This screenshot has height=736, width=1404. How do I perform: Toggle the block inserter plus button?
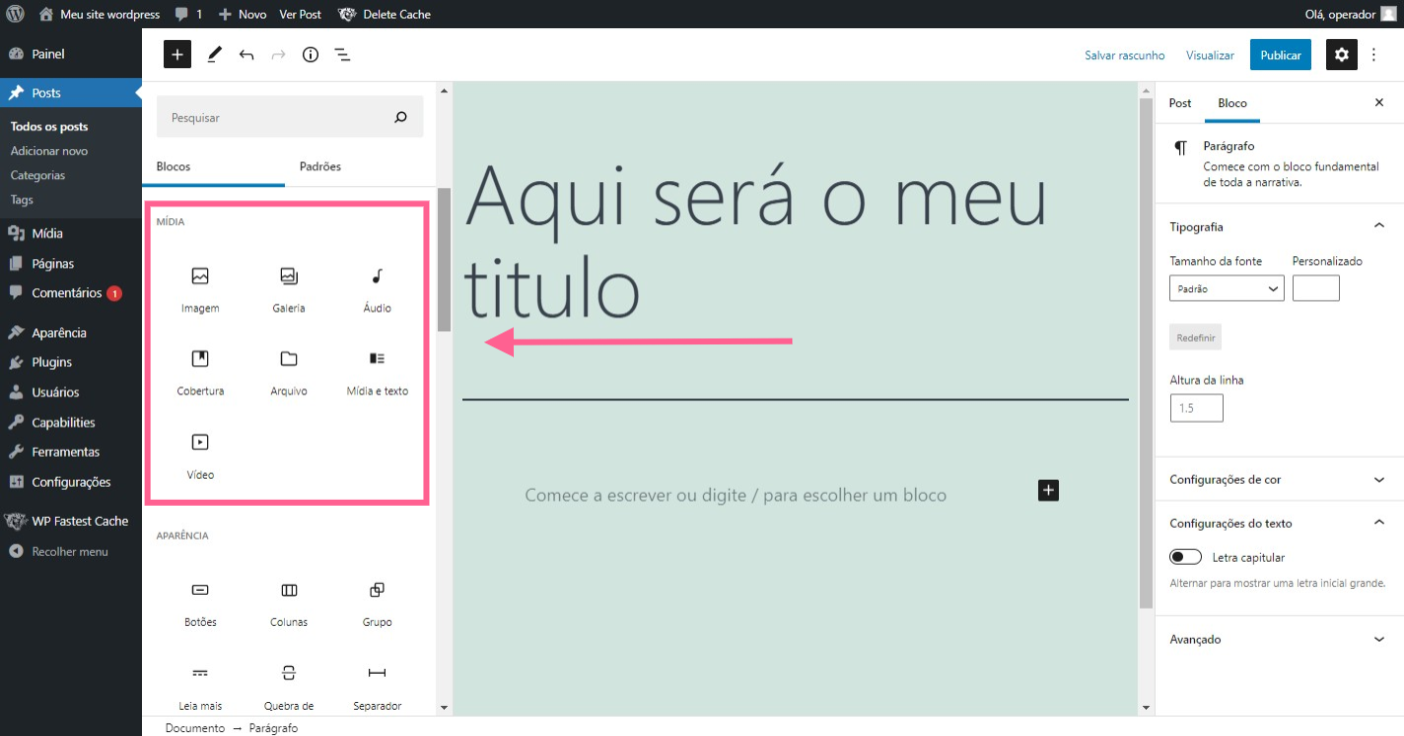click(x=177, y=55)
